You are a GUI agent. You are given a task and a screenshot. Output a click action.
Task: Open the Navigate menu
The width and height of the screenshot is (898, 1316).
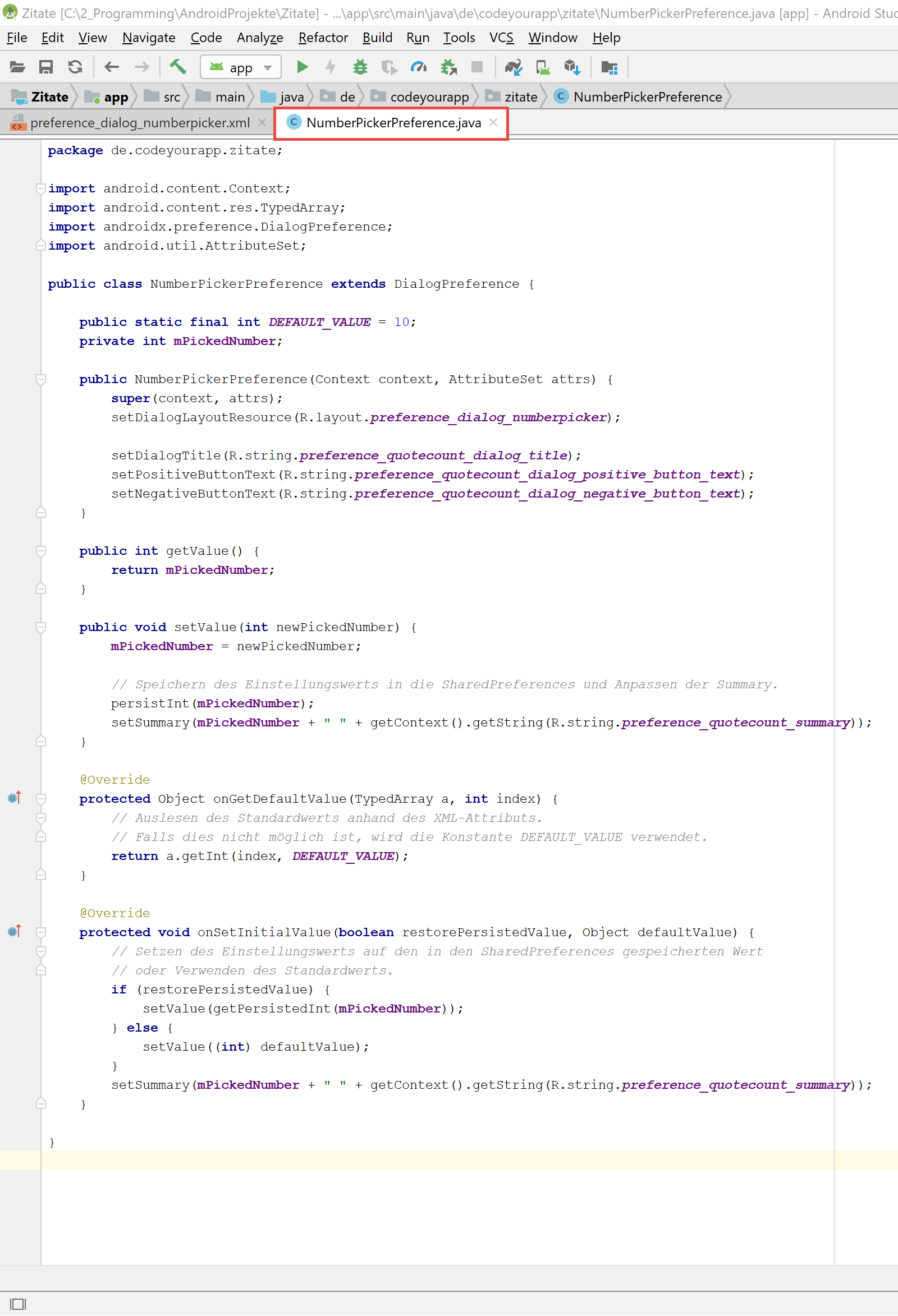pos(149,38)
